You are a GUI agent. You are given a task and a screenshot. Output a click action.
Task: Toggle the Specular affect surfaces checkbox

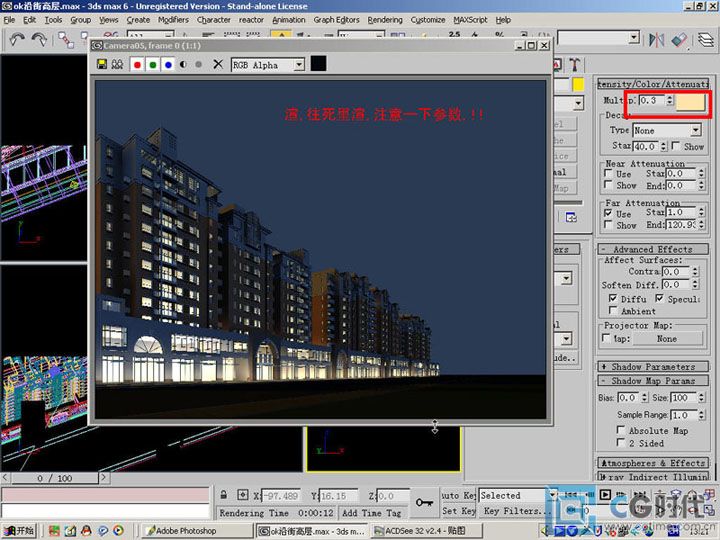click(659, 298)
